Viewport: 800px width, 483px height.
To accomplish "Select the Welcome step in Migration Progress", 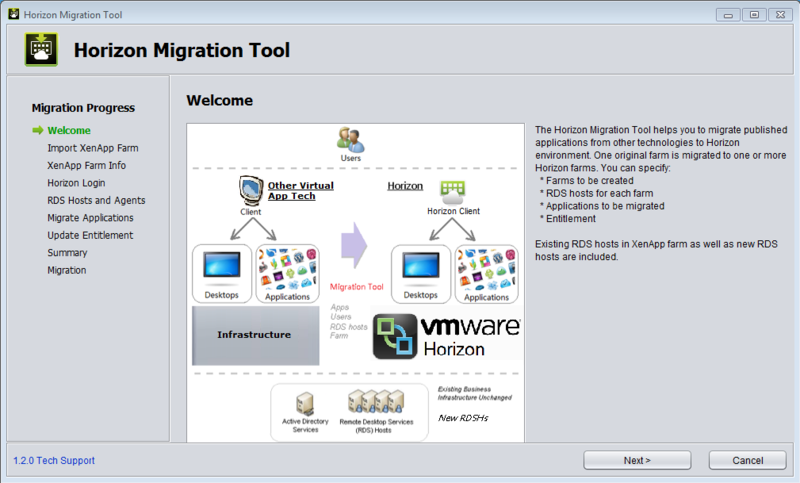I will pyautogui.click(x=69, y=131).
